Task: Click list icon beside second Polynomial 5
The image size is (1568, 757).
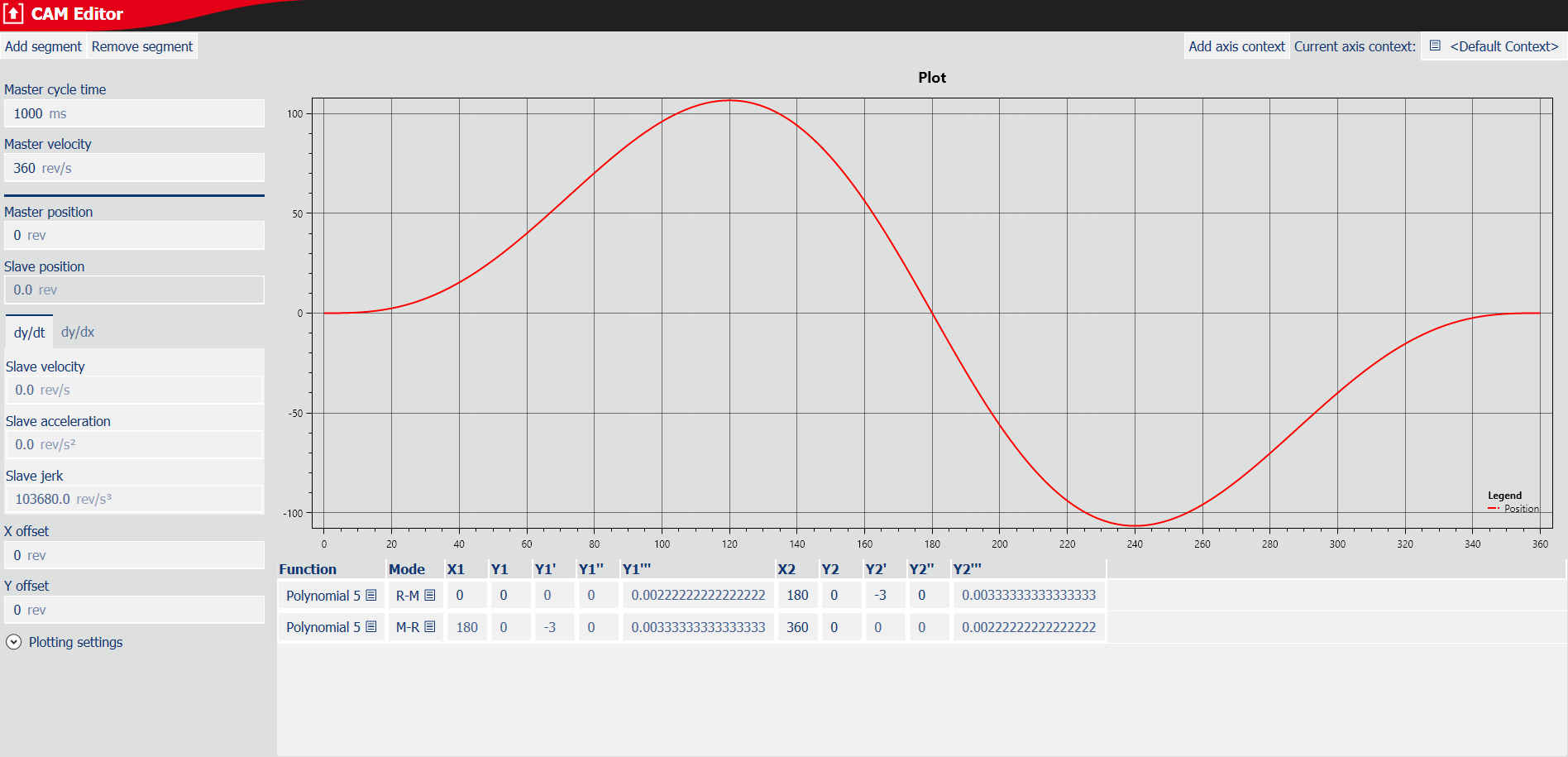Action: coord(371,627)
